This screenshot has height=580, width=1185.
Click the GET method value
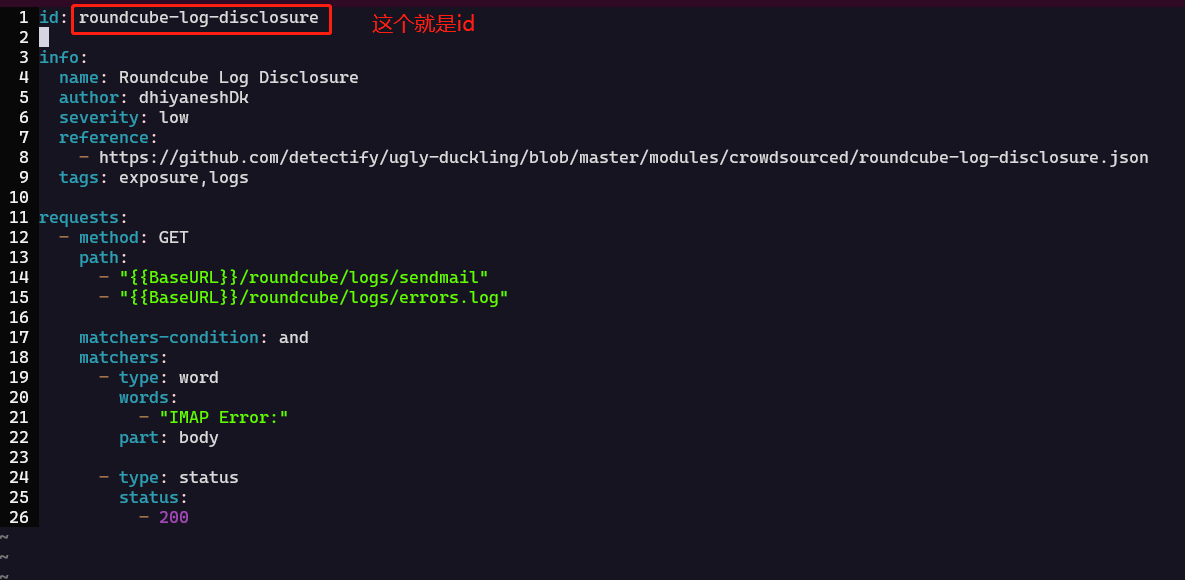(x=174, y=237)
